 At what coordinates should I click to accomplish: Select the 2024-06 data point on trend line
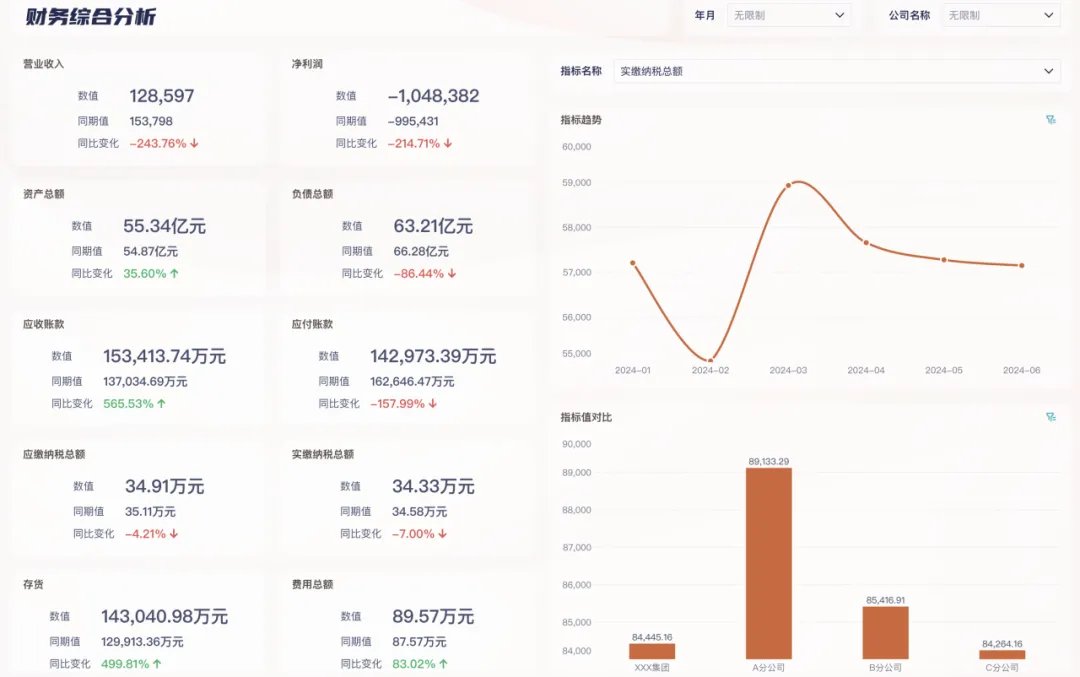[1021, 265]
